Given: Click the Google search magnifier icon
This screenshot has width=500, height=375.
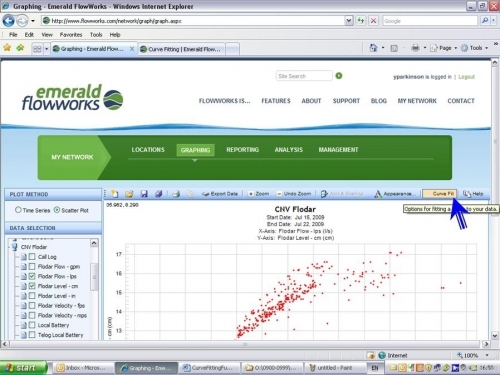Looking at the screenshot, I should pyautogui.click(x=484, y=21).
